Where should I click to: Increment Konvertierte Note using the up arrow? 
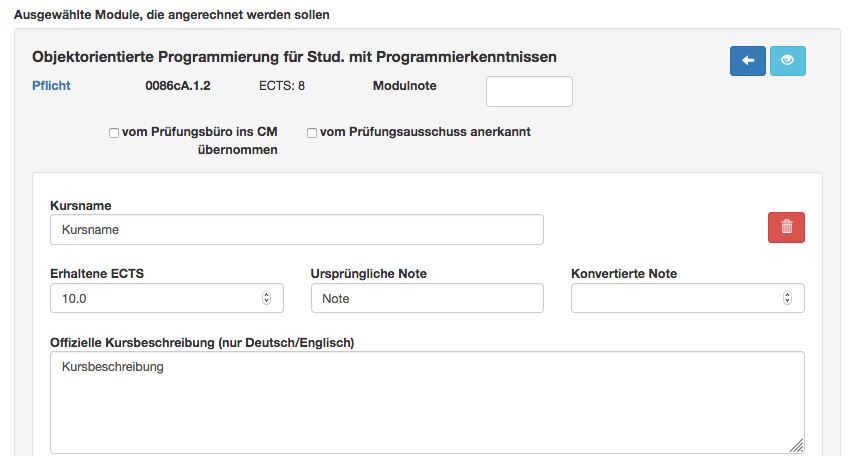(x=788, y=294)
